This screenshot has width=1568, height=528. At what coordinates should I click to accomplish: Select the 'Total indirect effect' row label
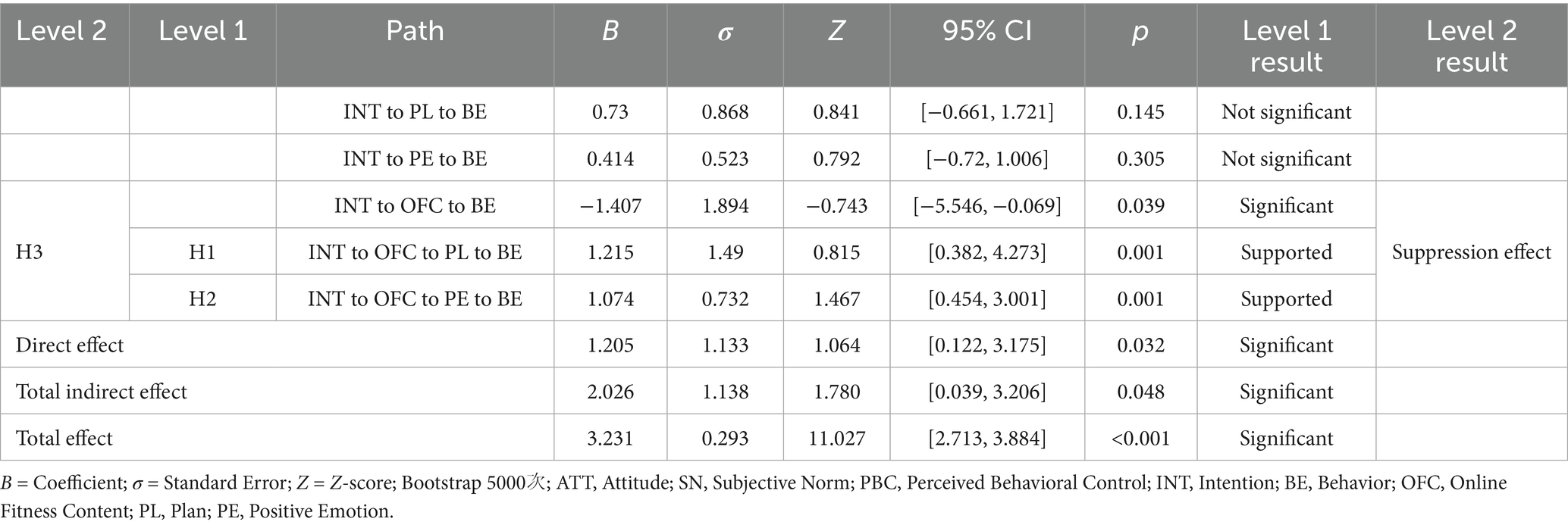point(102,392)
